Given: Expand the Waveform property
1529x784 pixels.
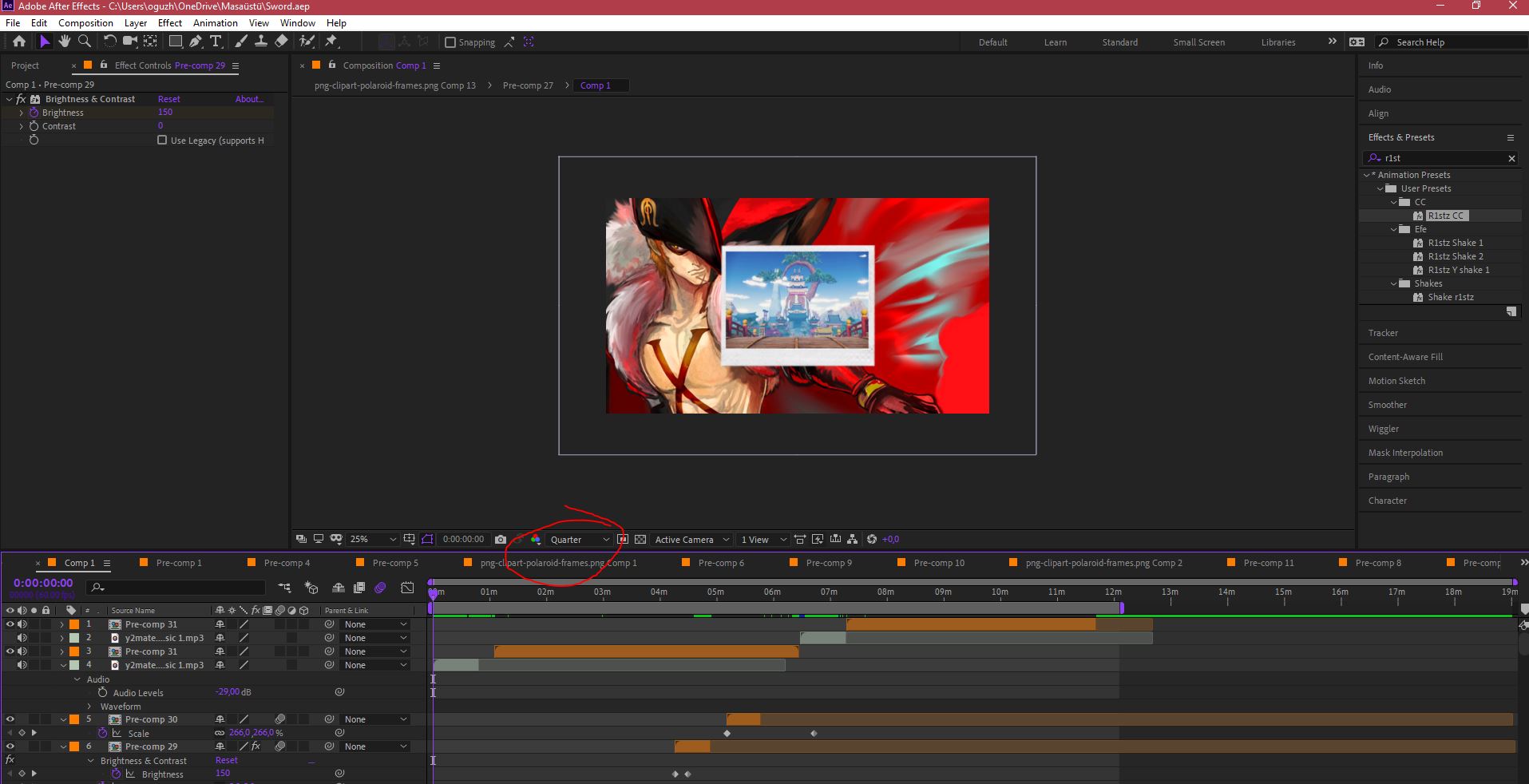Looking at the screenshot, I should click(90, 707).
